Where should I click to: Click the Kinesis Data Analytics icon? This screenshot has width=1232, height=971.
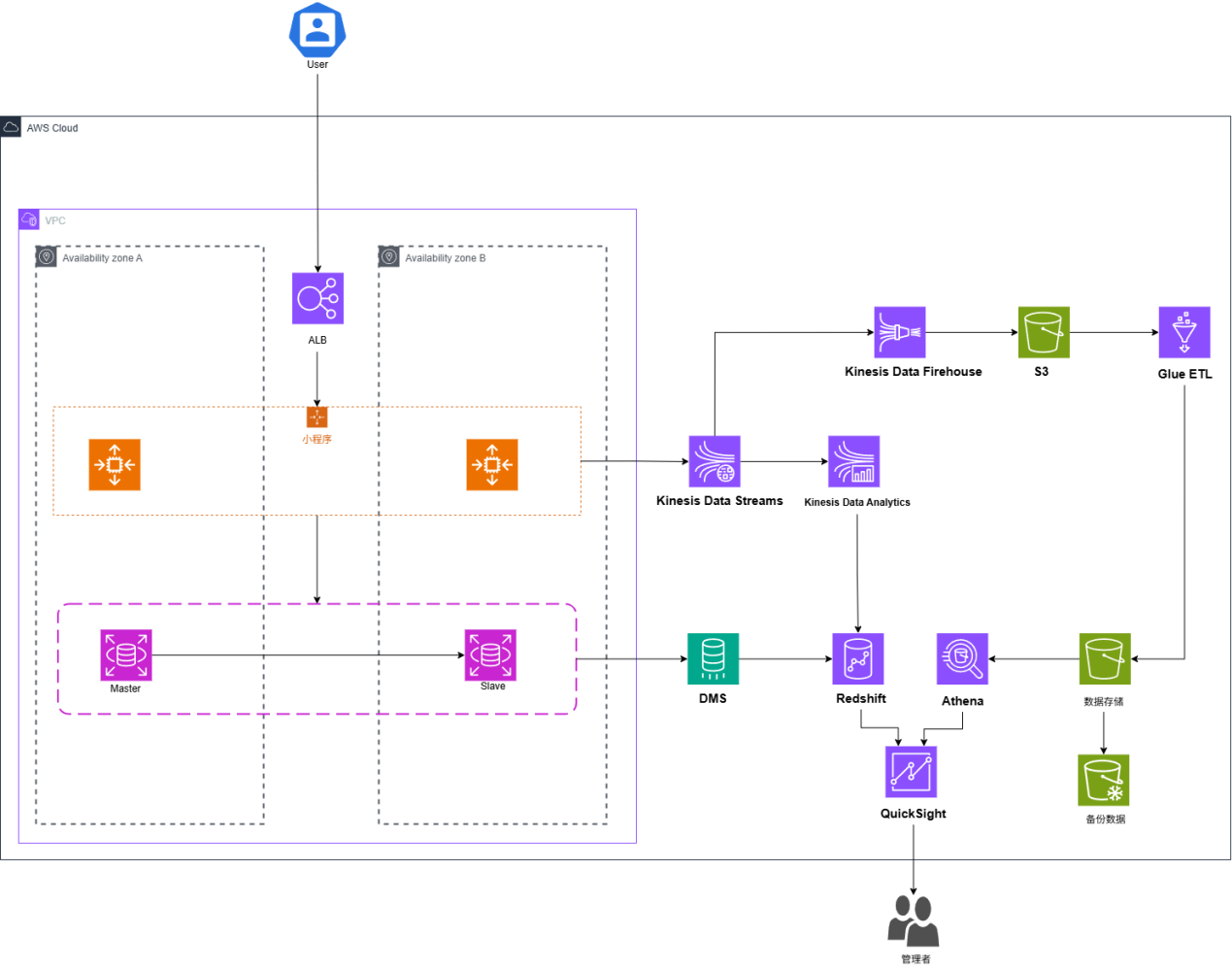point(853,461)
